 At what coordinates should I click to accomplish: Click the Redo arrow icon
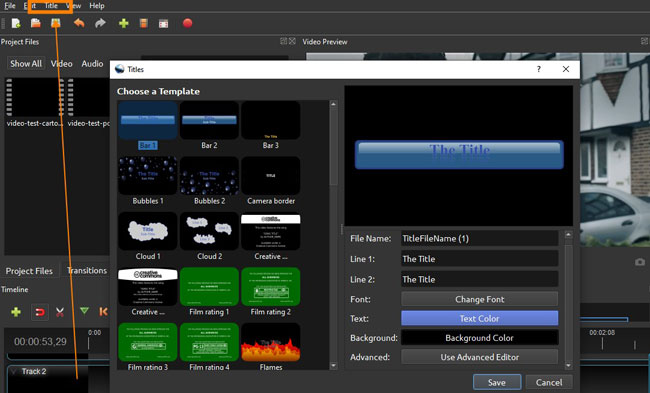100,23
